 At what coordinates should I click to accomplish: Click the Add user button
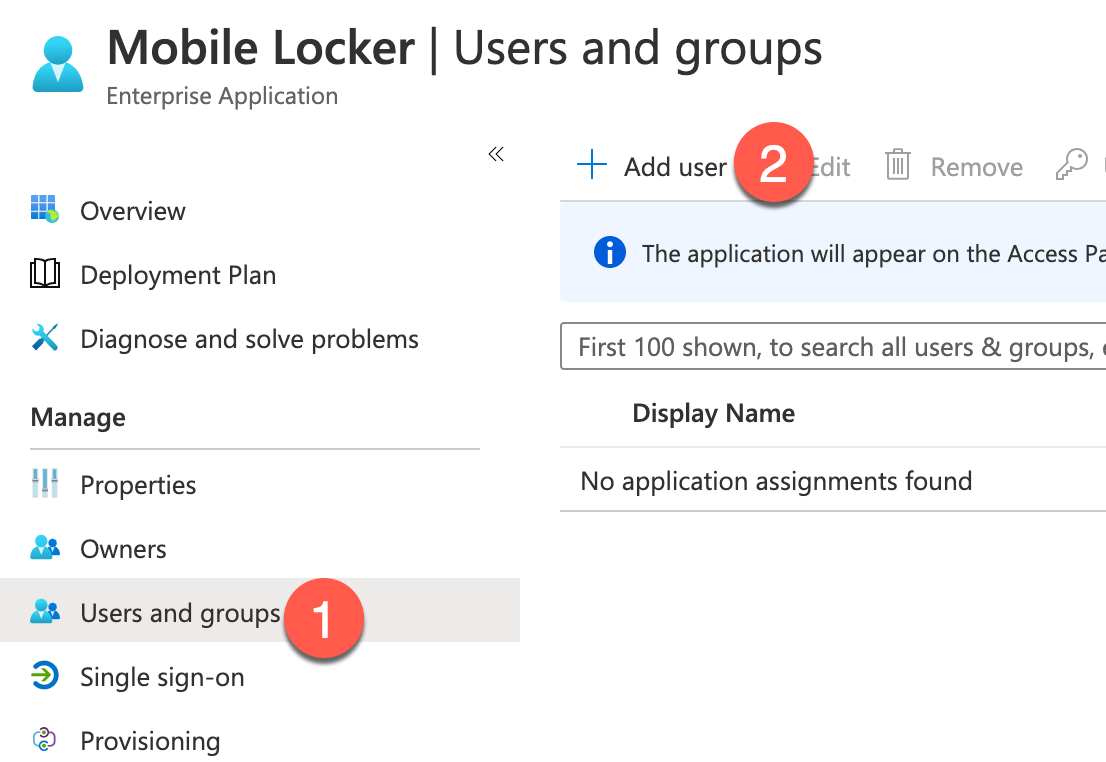pyautogui.click(x=652, y=167)
